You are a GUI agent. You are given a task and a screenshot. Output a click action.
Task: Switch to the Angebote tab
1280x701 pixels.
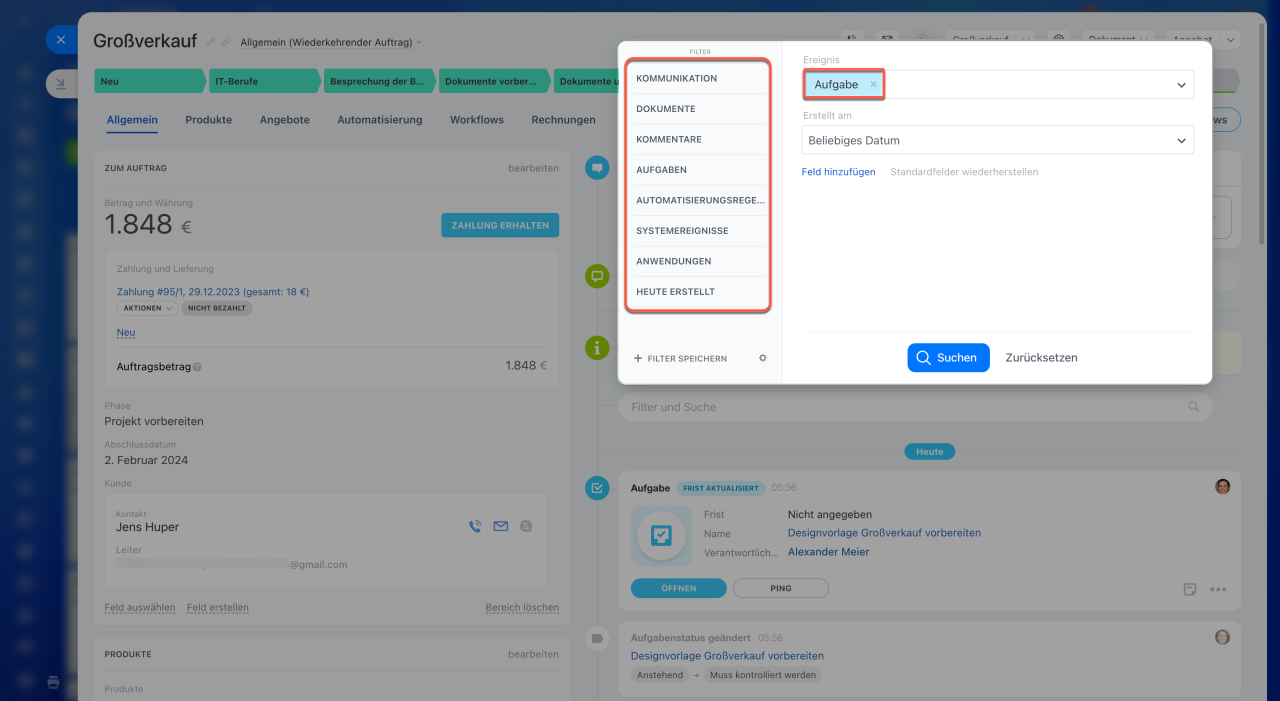[285, 119]
